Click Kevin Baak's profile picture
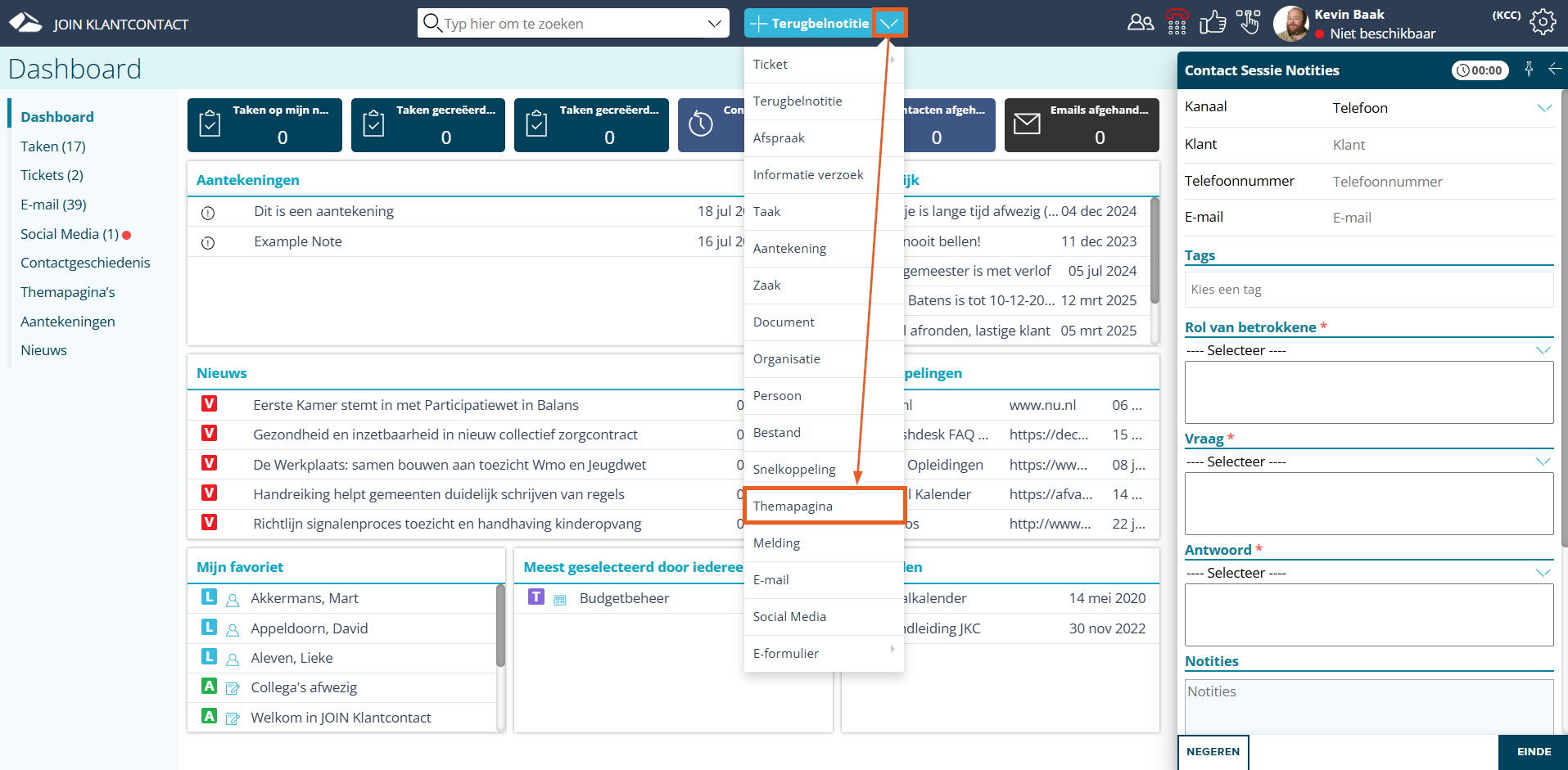Viewport: 1568px width, 770px height. pos(1290,23)
